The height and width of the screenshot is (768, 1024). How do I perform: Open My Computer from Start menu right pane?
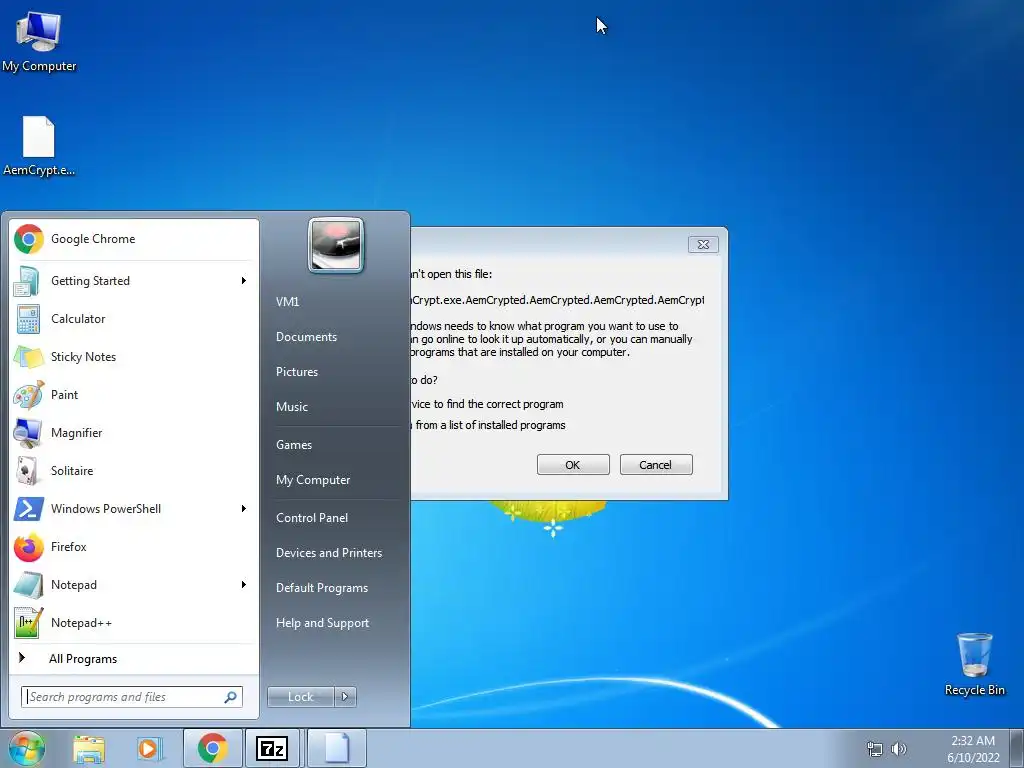(313, 480)
